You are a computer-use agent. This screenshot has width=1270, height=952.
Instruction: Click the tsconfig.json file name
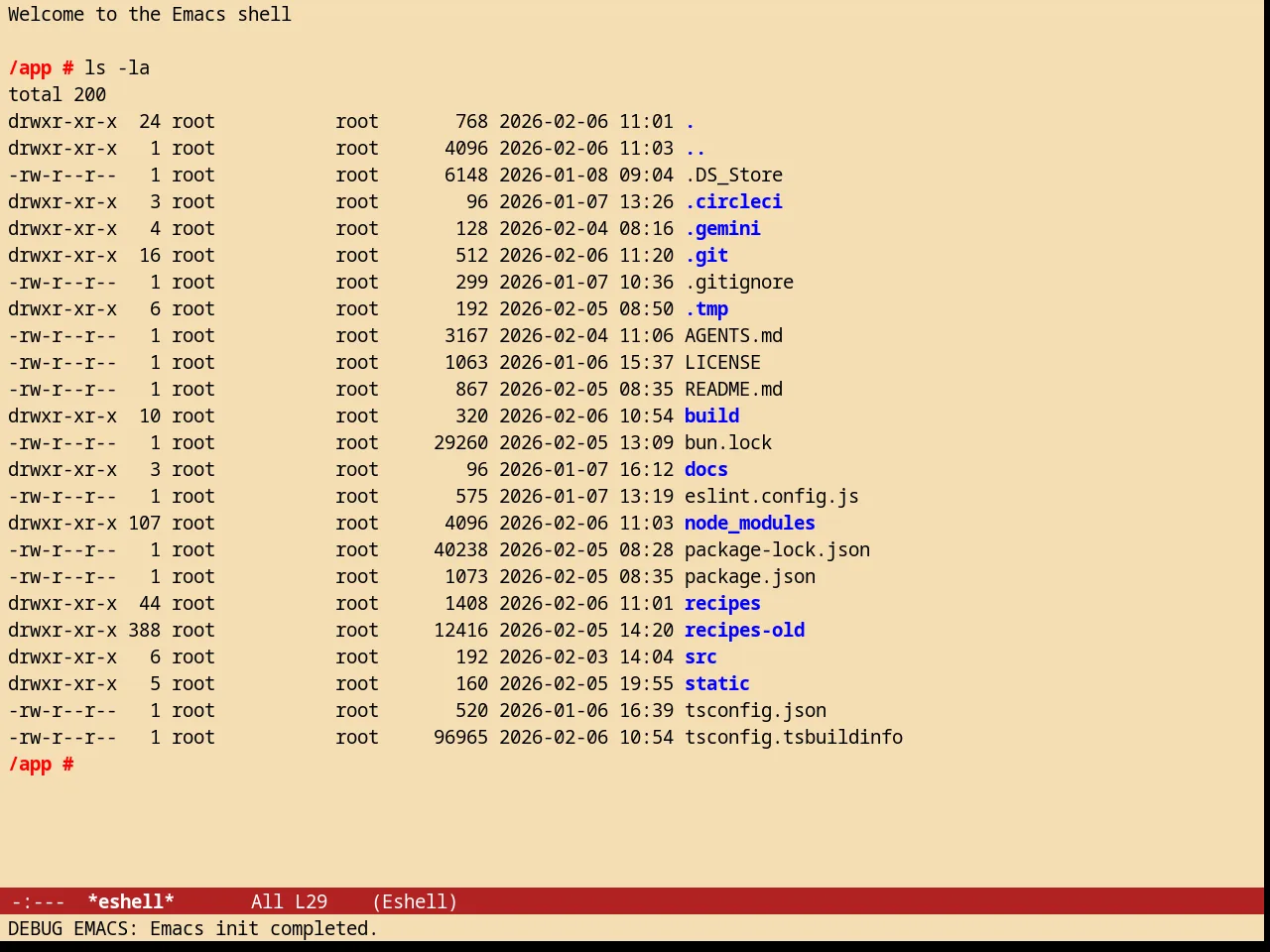click(755, 711)
